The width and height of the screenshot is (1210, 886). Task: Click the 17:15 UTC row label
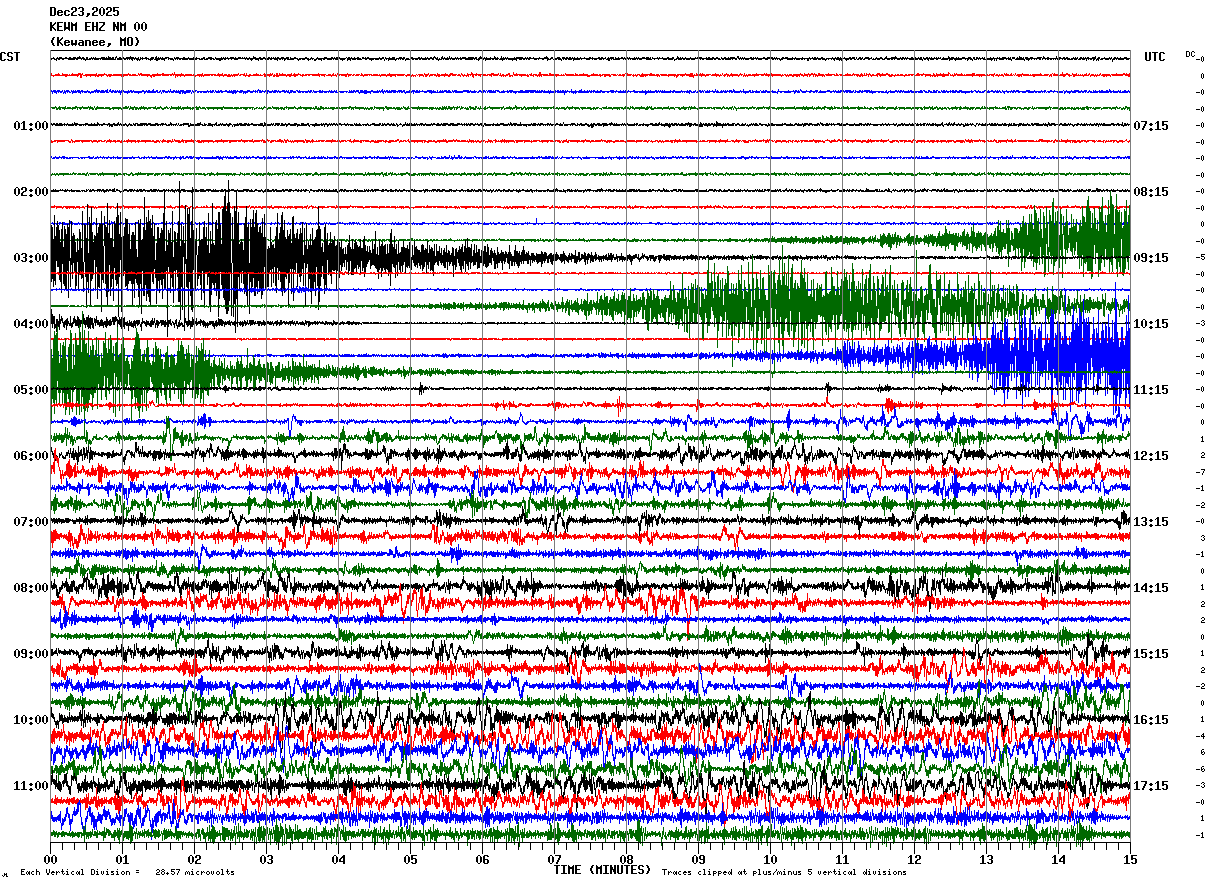click(x=1151, y=786)
